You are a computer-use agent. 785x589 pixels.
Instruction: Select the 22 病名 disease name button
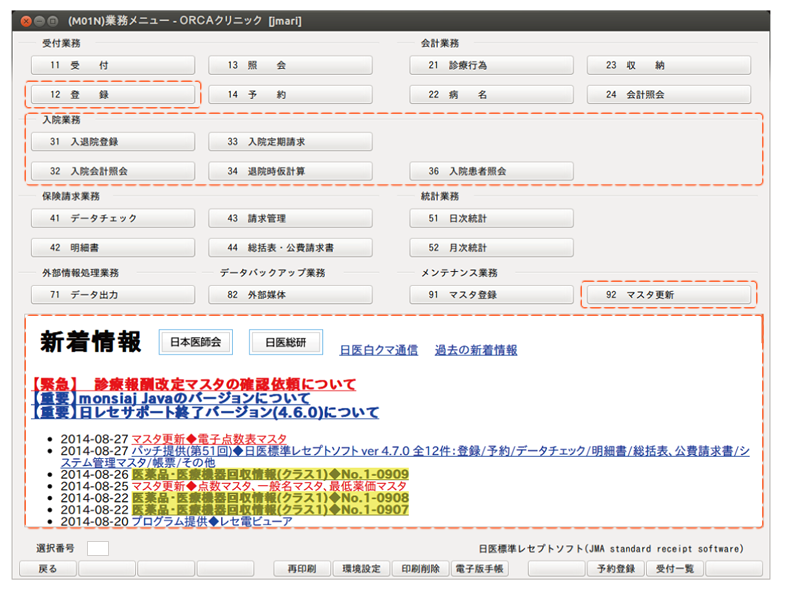tap(491, 95)
